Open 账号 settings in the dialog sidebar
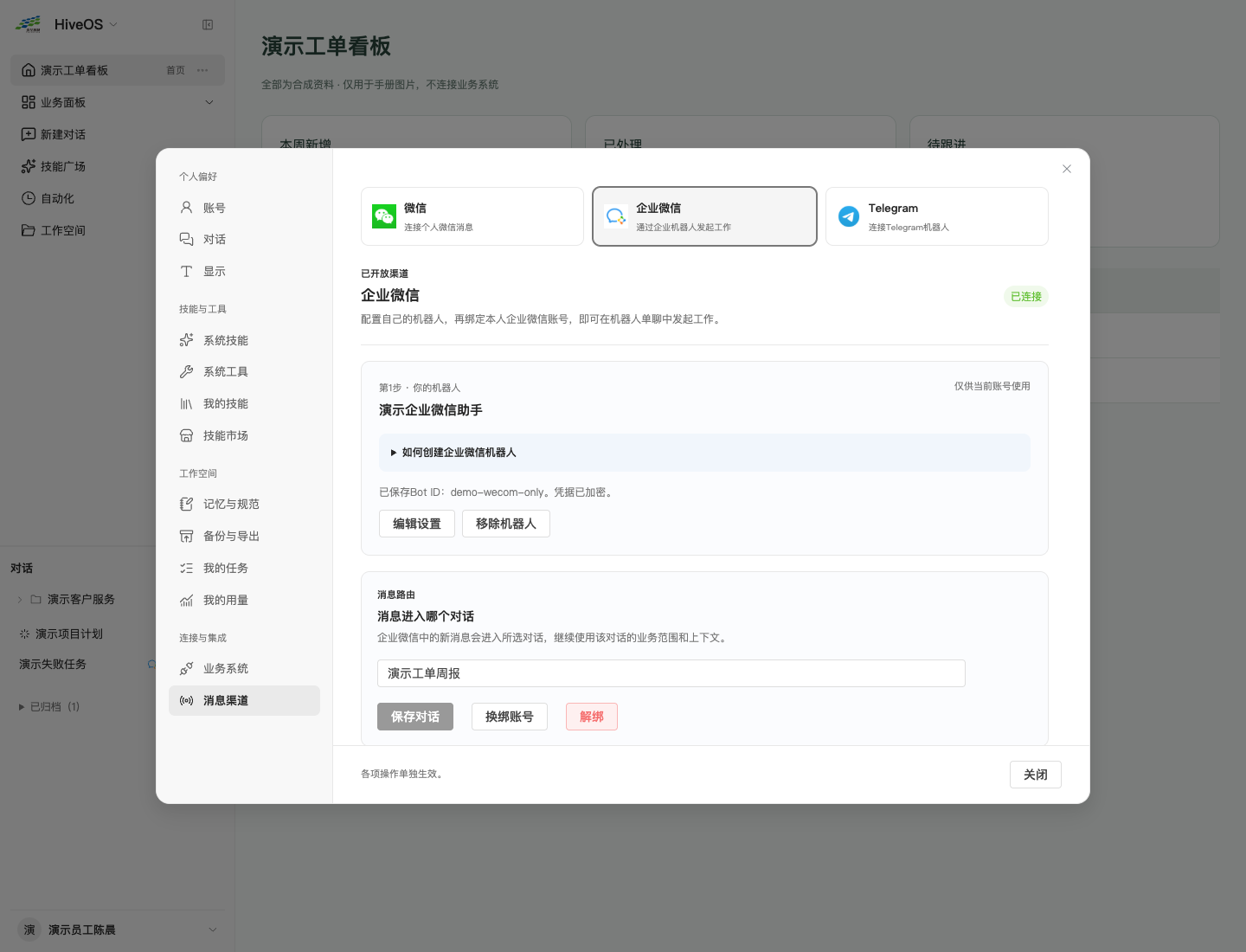The width and height of the screenshot is (1246, 952). tap(244, 208)
